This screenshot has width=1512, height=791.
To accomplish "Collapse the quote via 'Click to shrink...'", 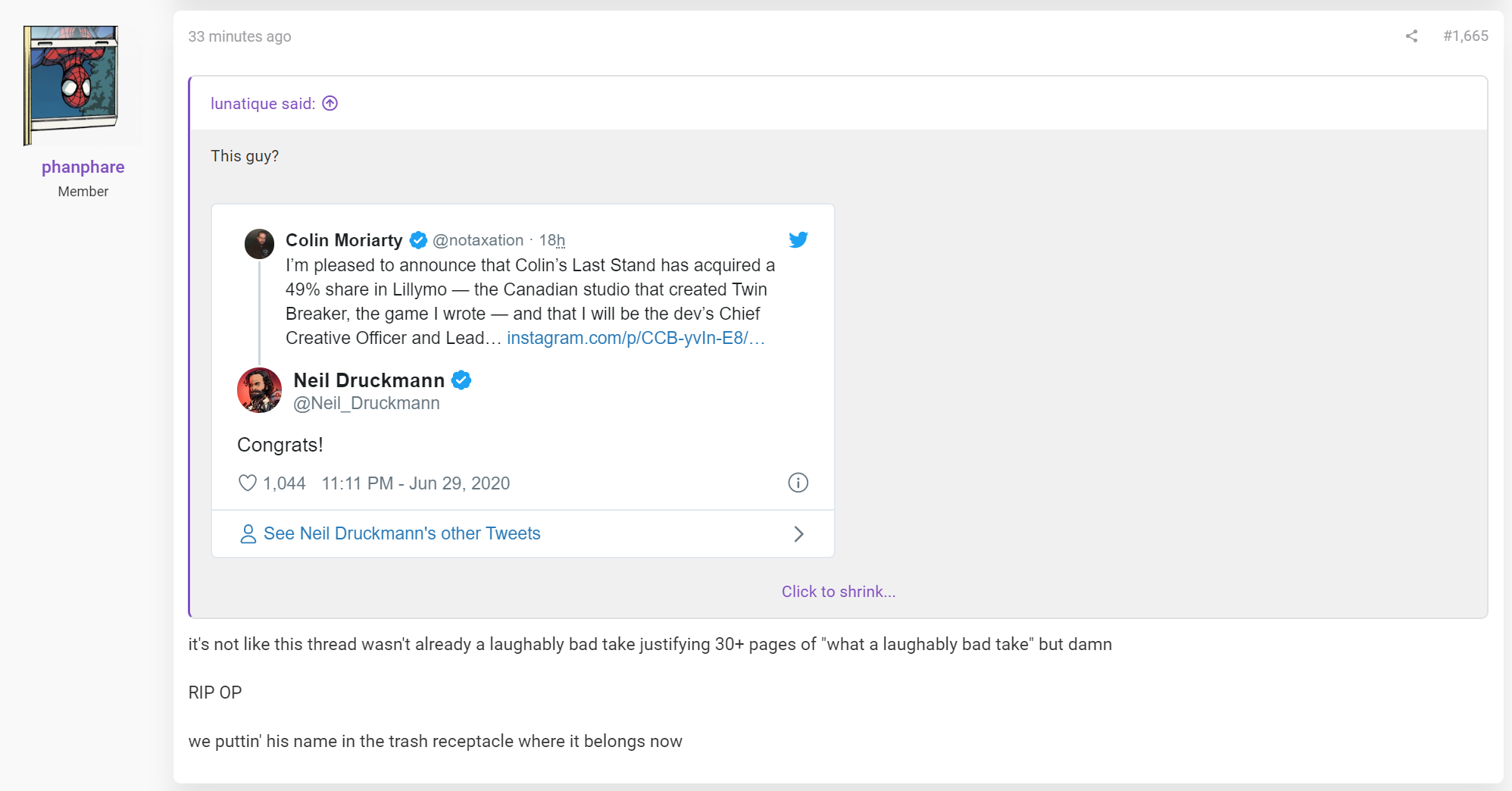I will 839,592.
